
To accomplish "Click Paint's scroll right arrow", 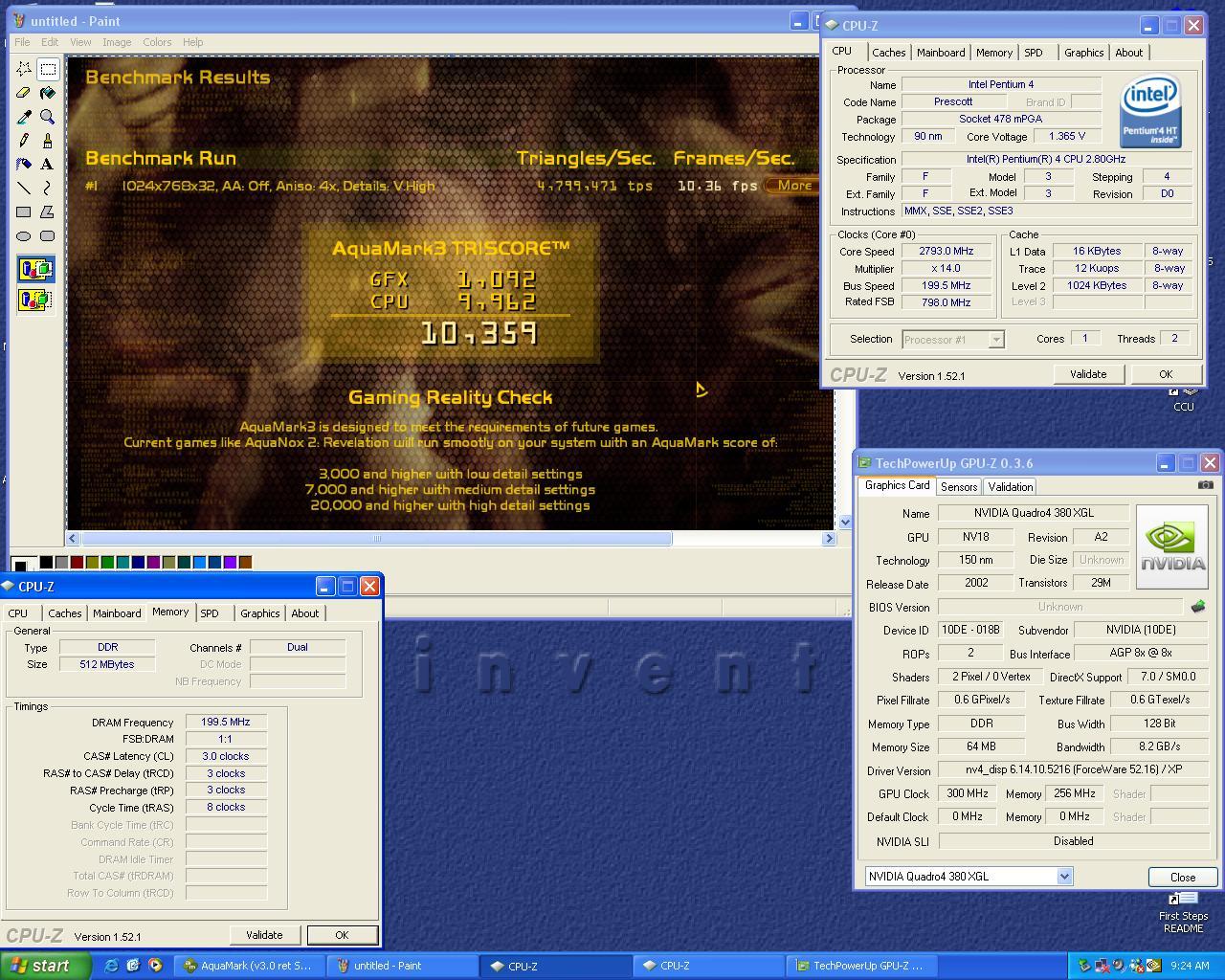I will tap(830, 539).
